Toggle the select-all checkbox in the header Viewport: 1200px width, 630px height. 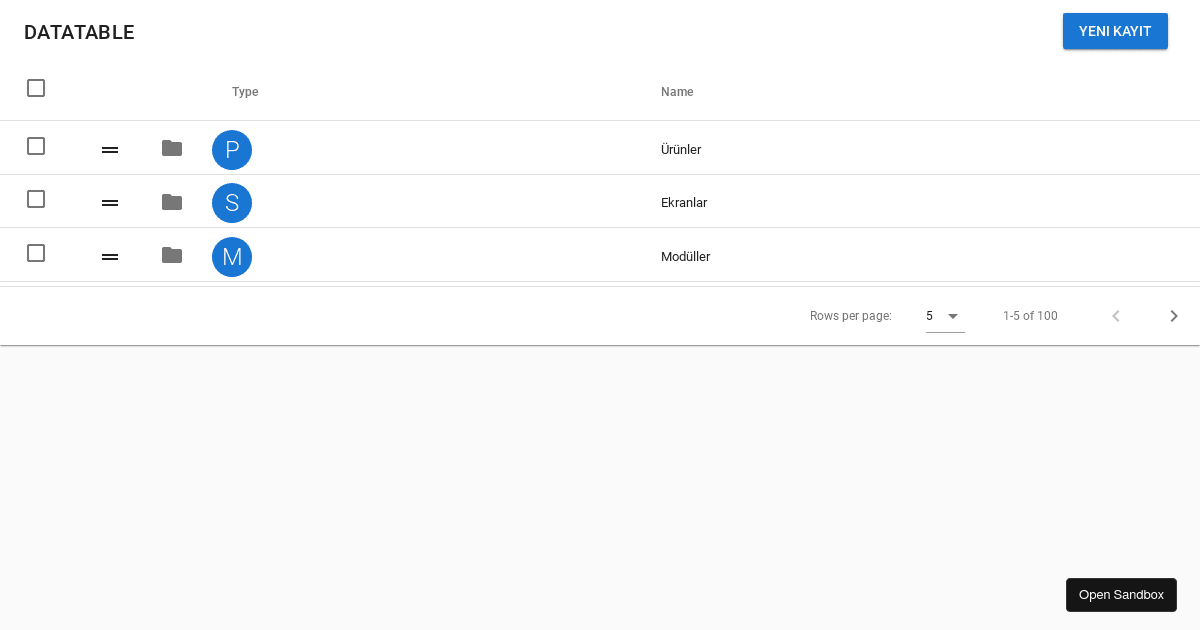(x=36, y=88)
